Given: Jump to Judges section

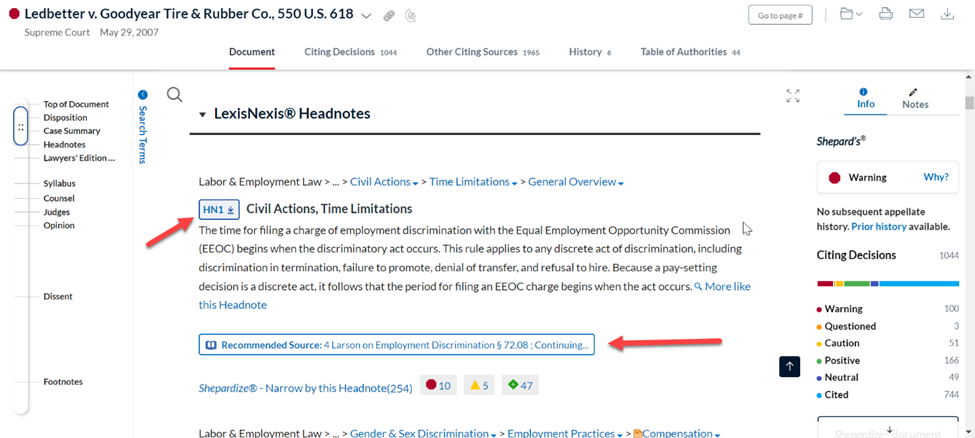Looking at the screenshot, I should click(57, 212).
